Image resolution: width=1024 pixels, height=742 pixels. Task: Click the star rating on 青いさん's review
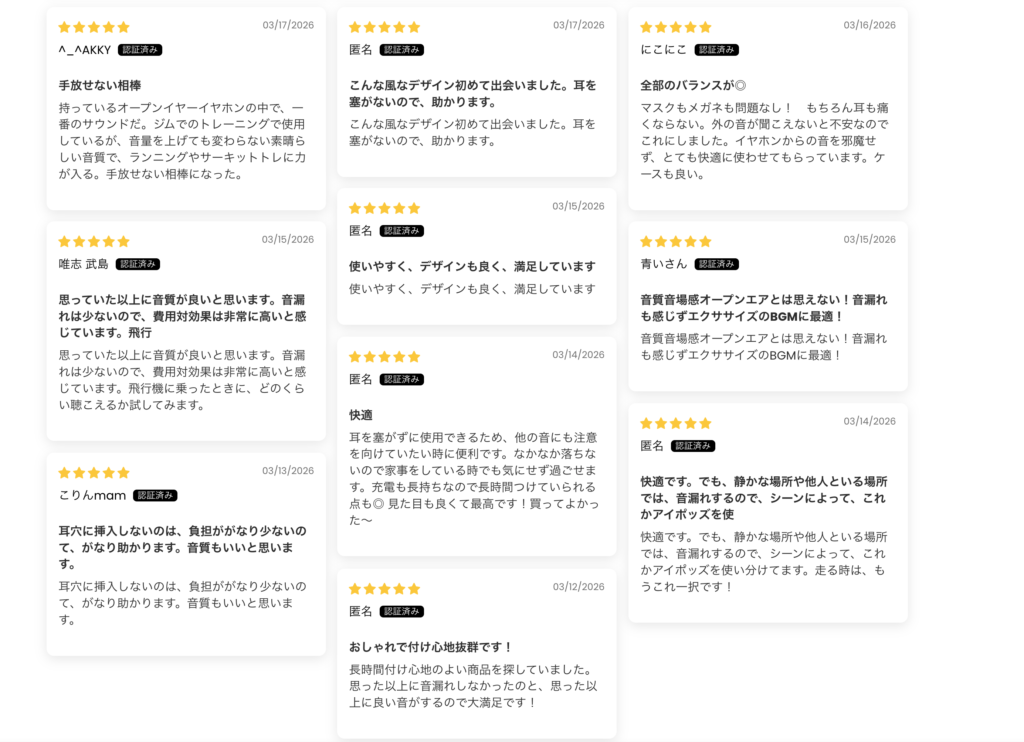pos(676,241)
